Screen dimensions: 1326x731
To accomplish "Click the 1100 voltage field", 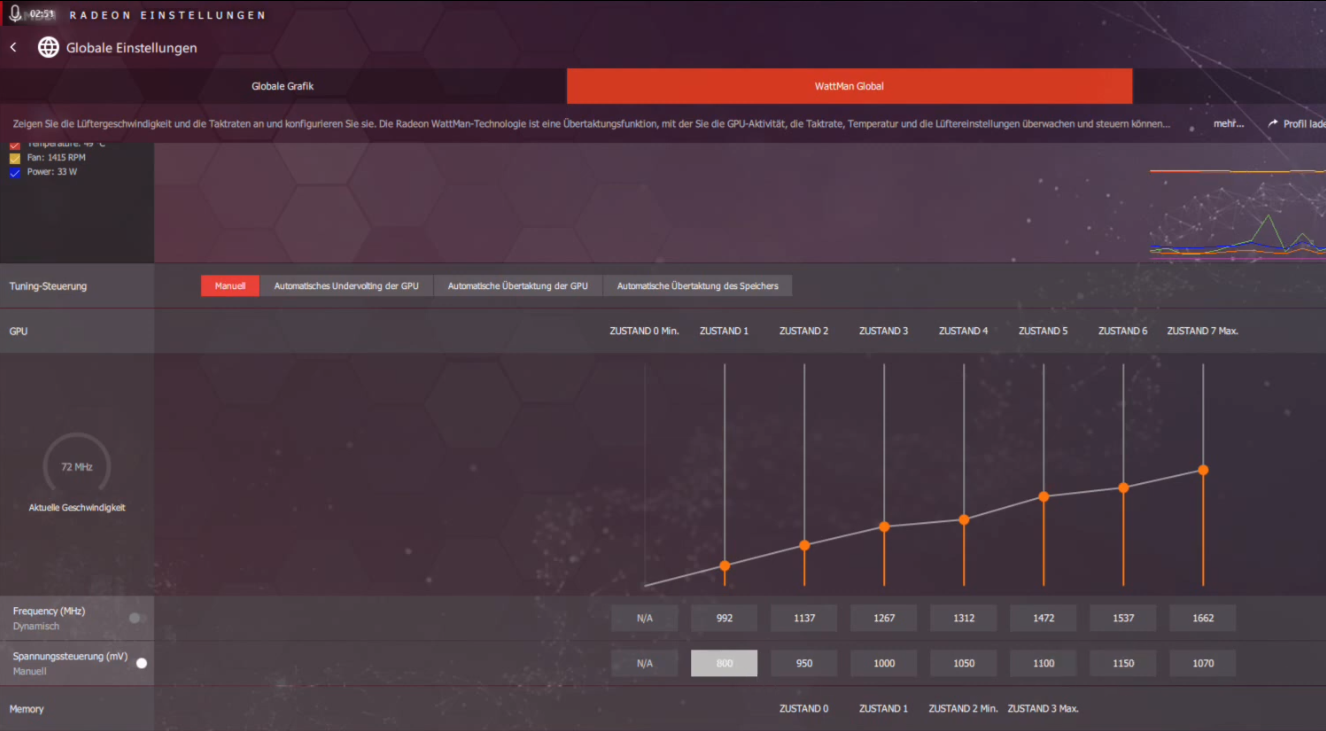I will (x=1043, y=663).
